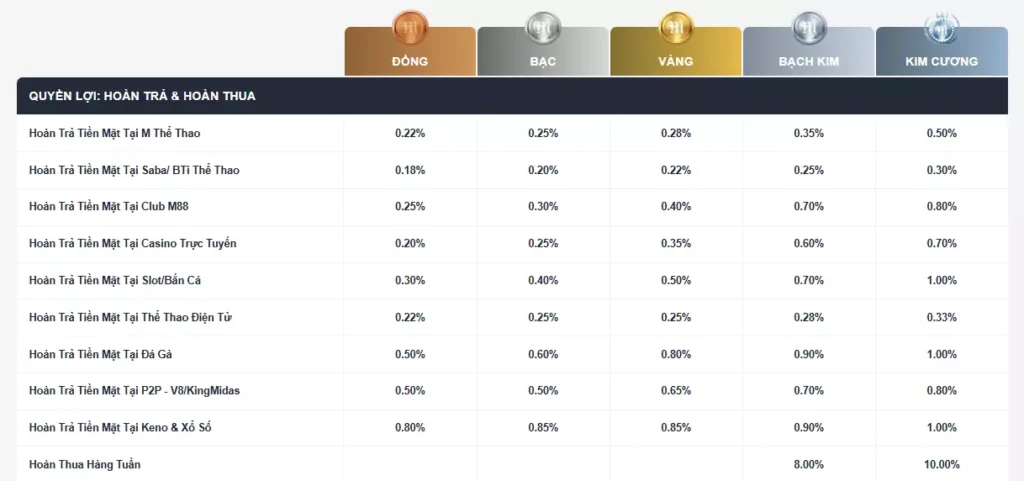
Task: Click the 10.00% Kim Cương weekly rebate value
Action: pyautogui.click(x=941, y=465)
